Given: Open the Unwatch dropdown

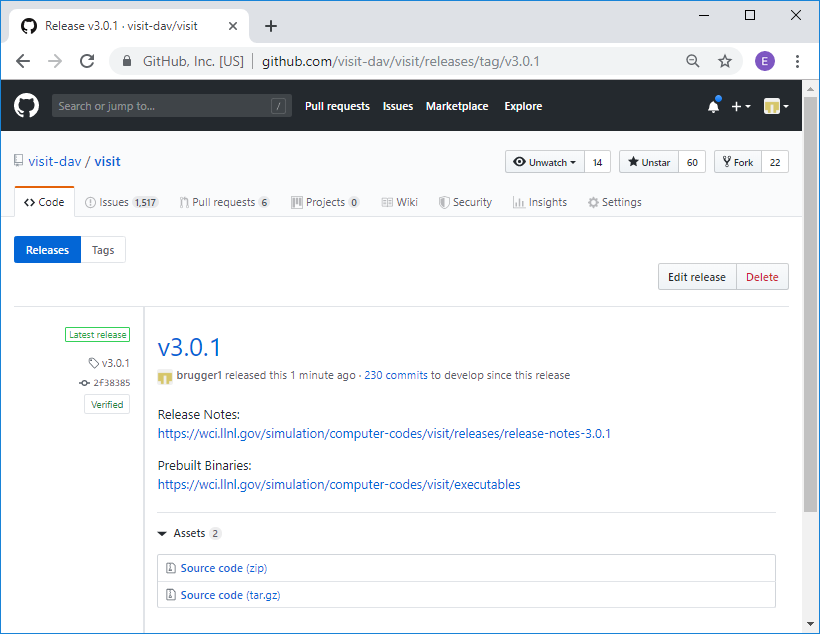Looking at the screenshot, I should (544, 162).
